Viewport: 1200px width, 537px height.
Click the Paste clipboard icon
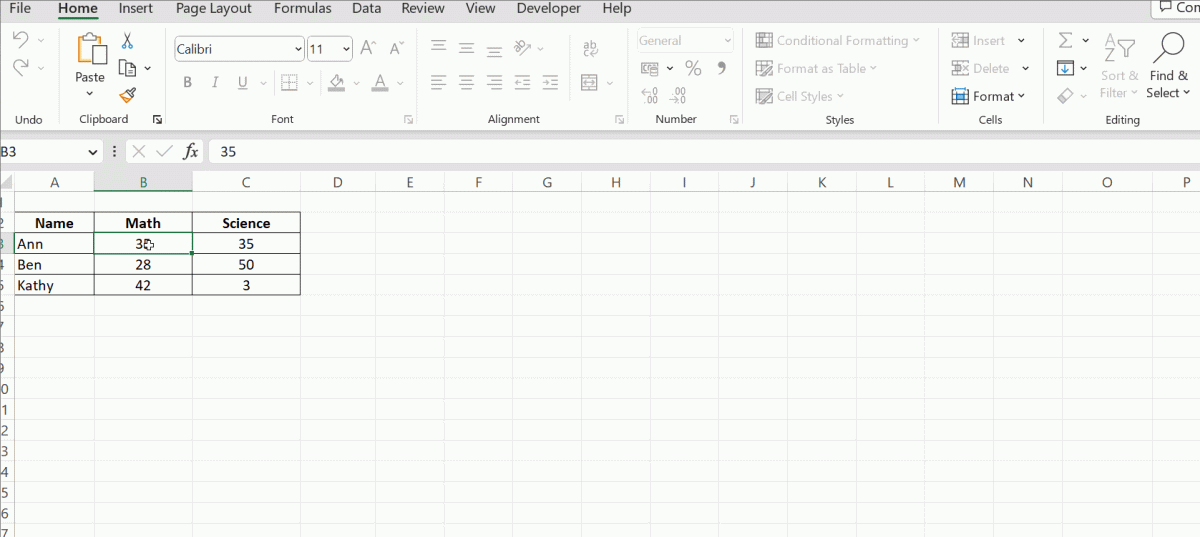[90, 49]
